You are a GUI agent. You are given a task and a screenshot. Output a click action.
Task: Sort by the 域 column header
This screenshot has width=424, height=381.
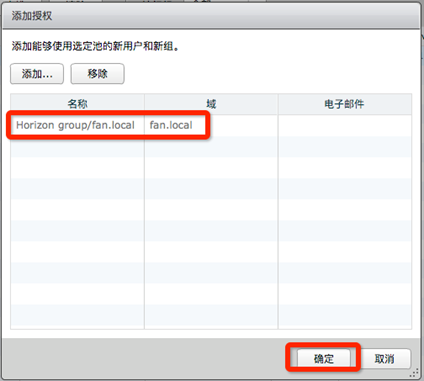click(211, 104)
